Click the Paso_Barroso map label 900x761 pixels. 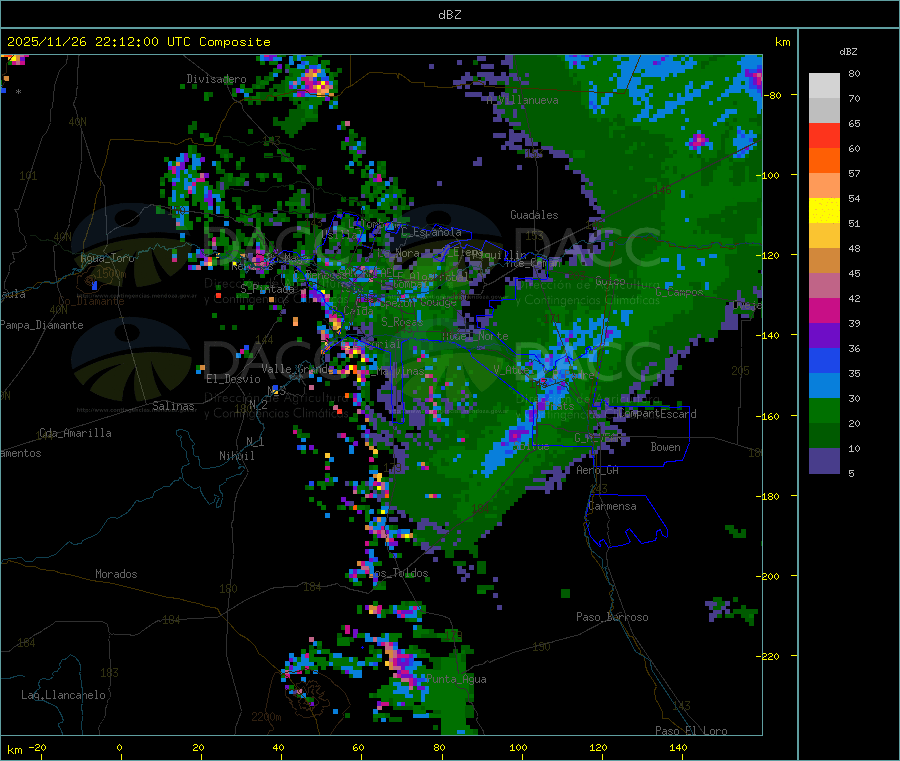pyautogui.click(x=612, y=617)
